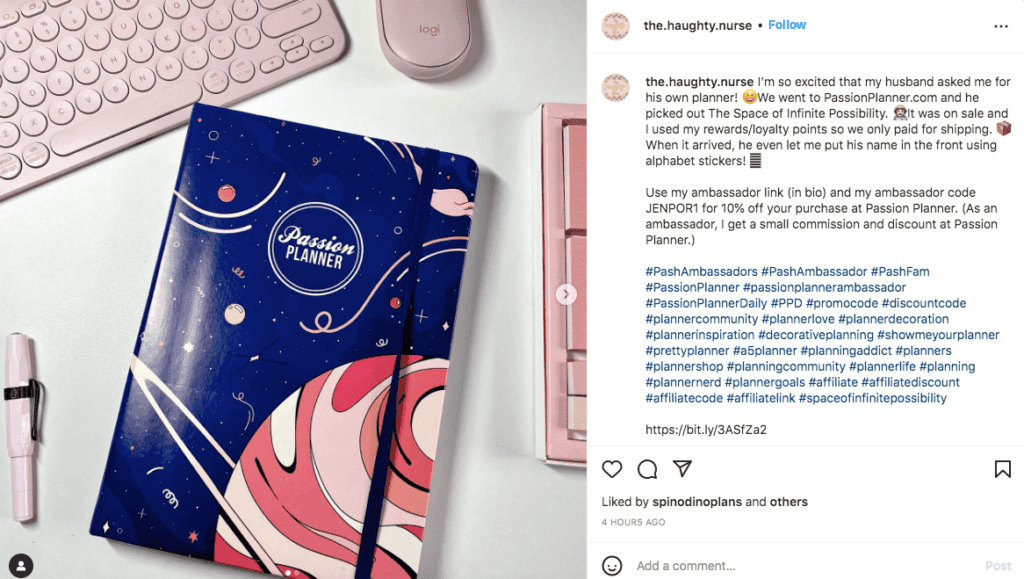
Task: Click the Post comment button
Action: (998, 566)
